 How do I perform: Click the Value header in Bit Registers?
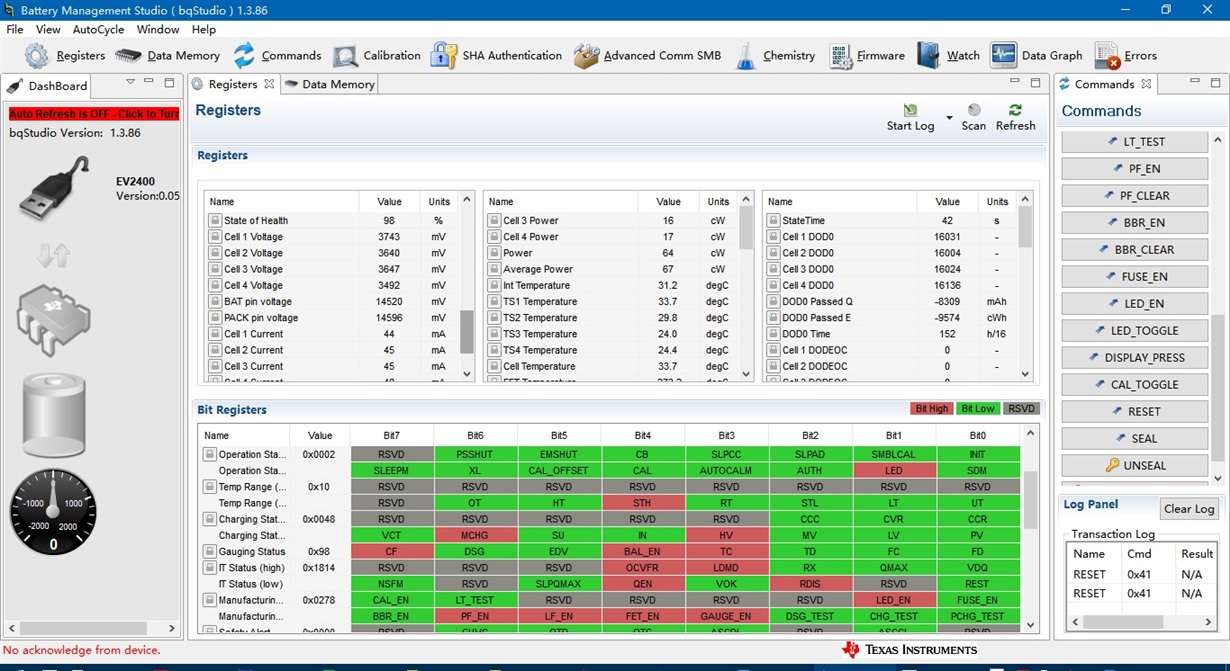pos(320,436)
